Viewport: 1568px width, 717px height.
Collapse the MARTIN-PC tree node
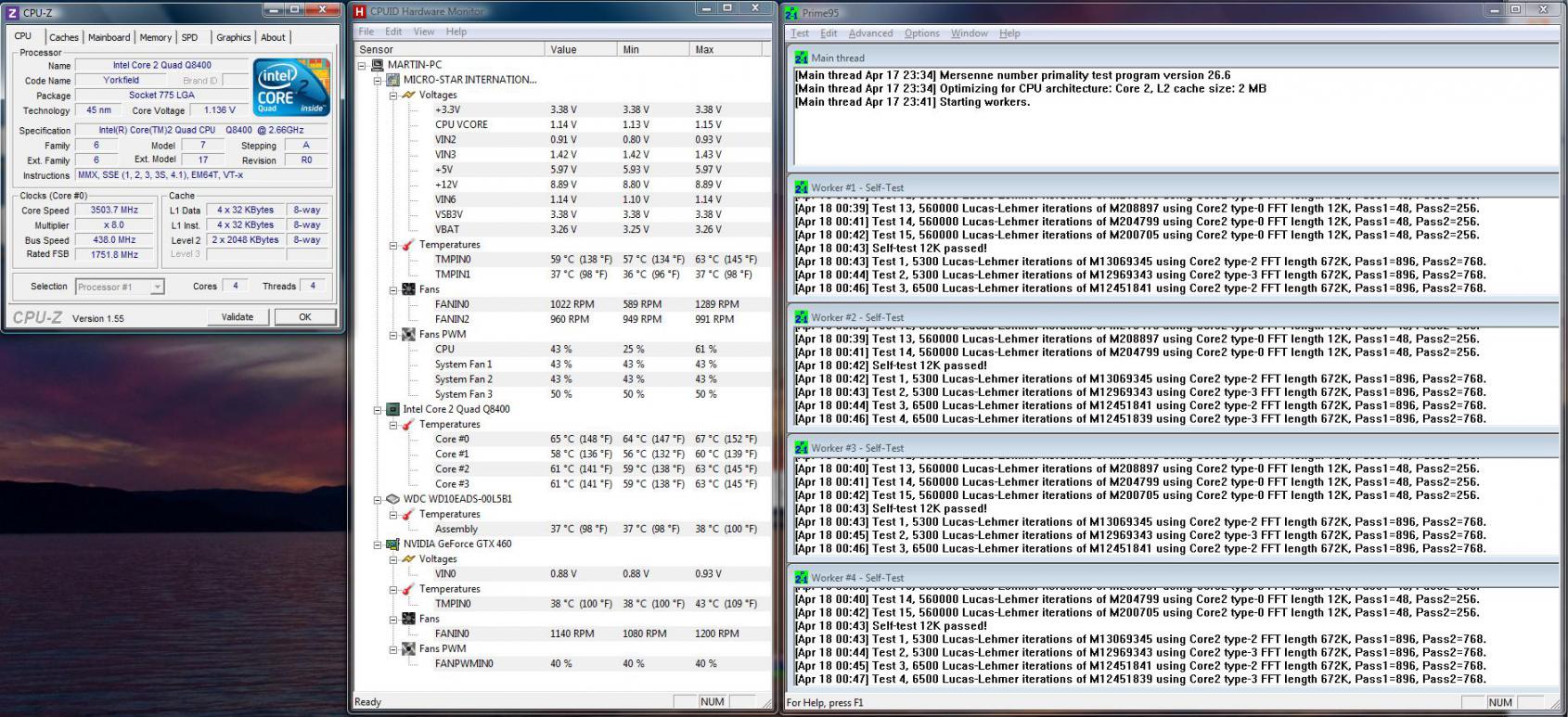tap(363, 65)
